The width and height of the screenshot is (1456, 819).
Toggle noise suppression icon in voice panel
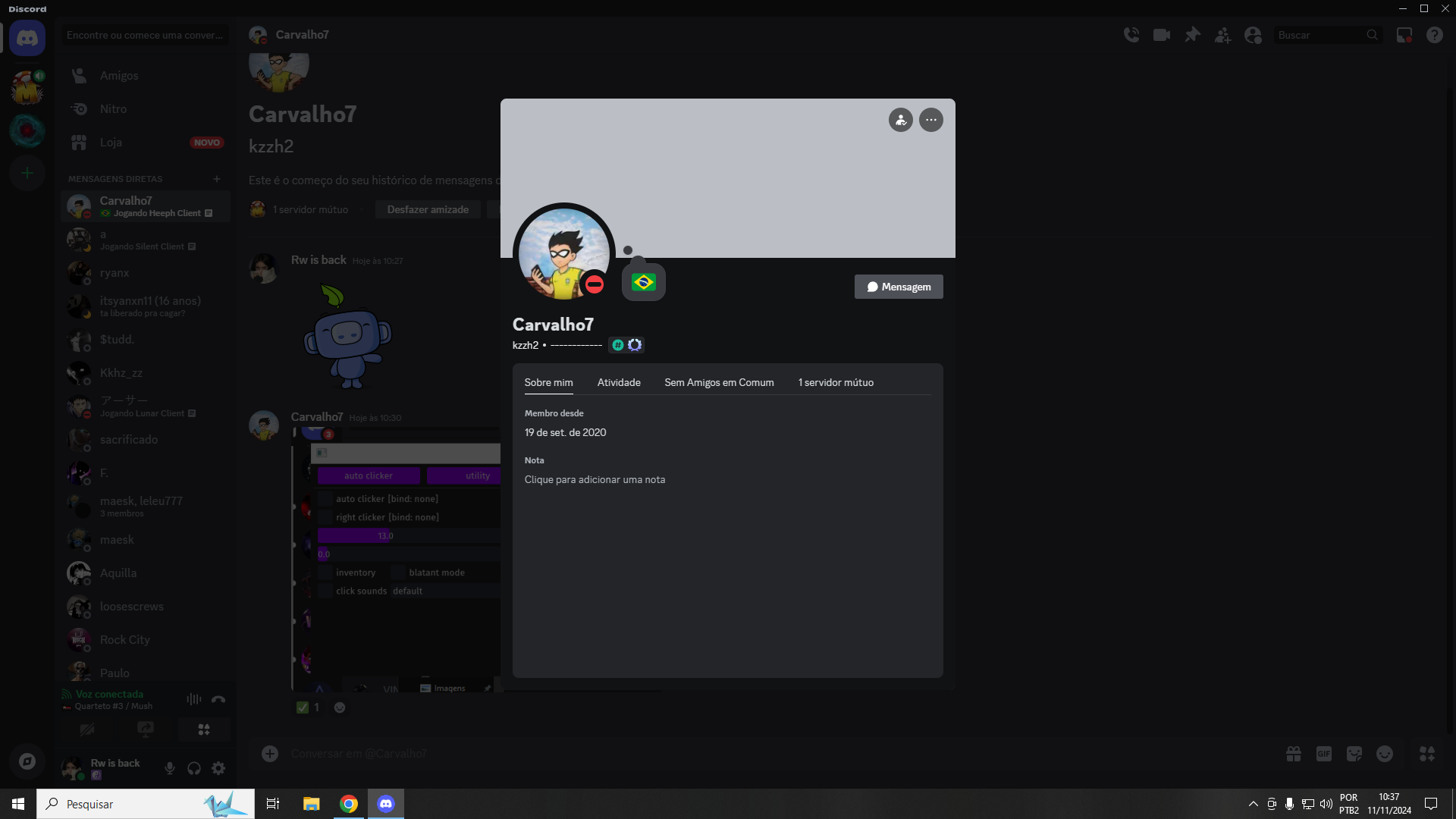tap(194, 699)
